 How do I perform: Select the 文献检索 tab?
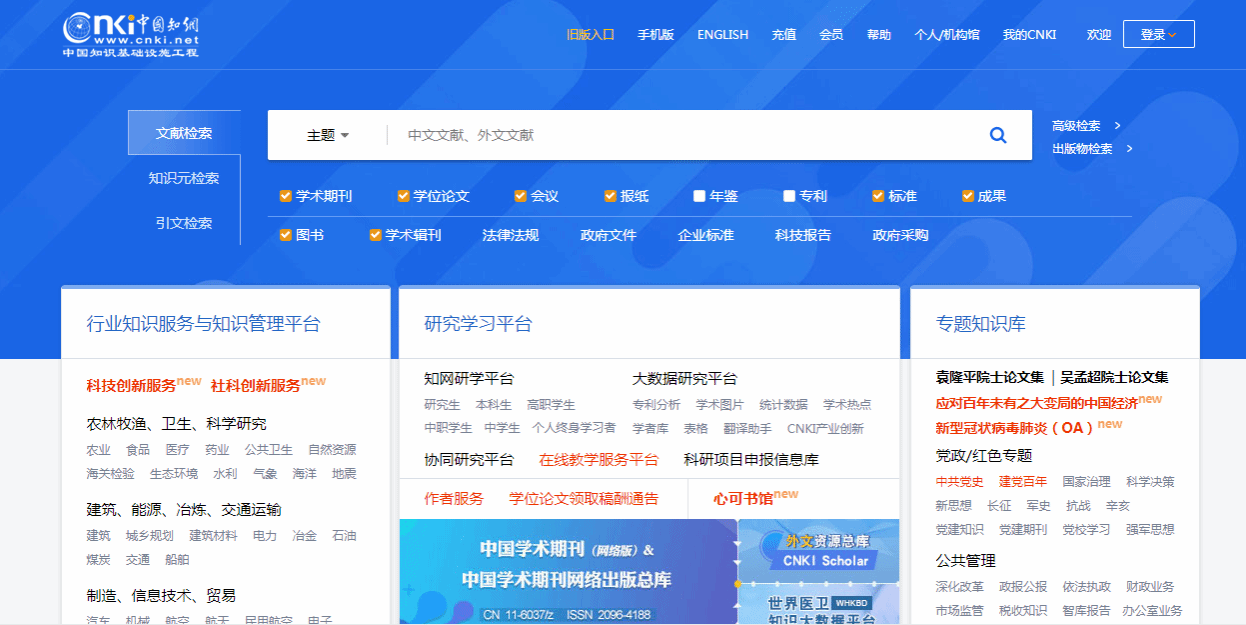pos(184,133)
